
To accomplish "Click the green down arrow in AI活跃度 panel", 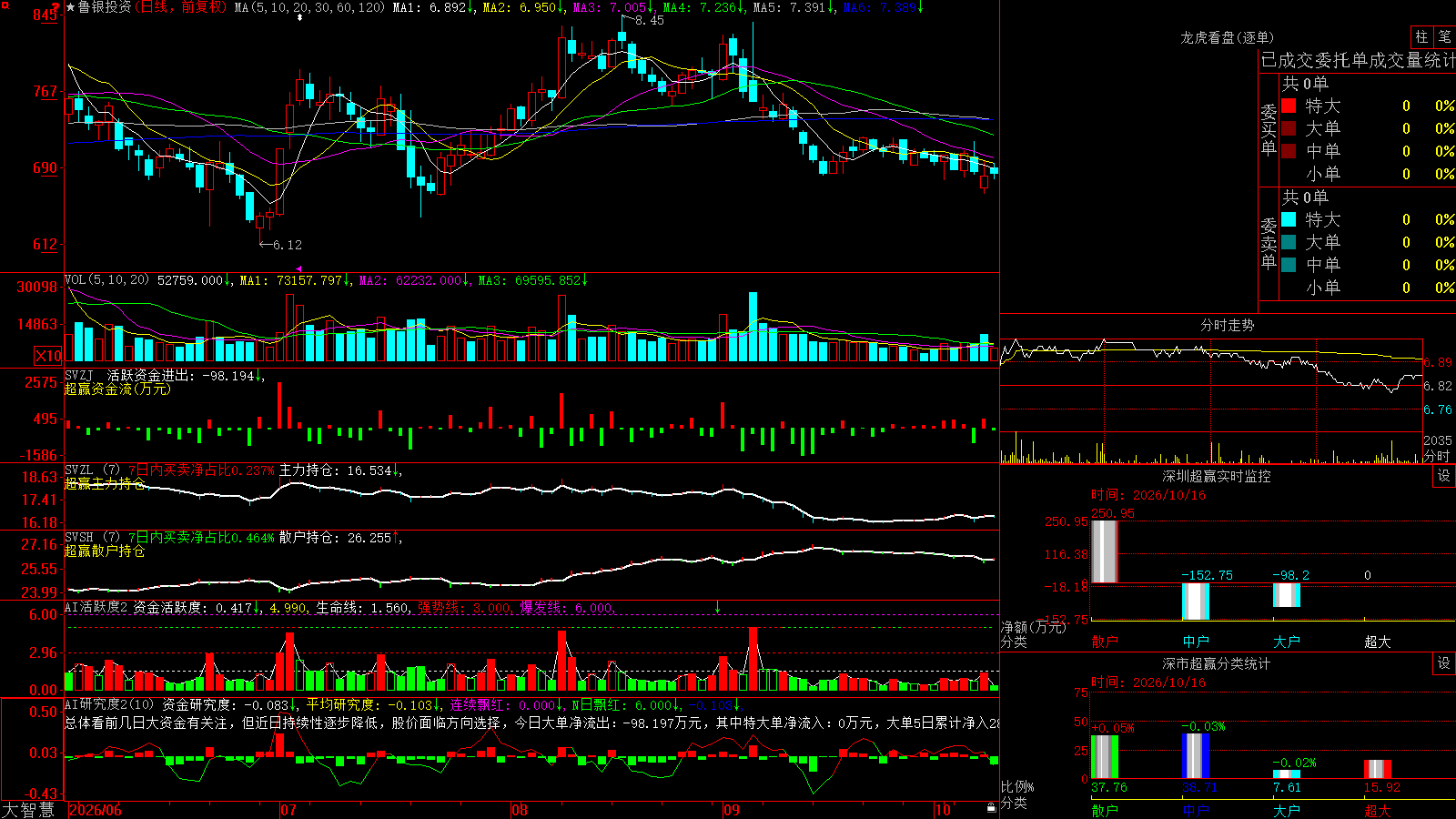I will click(x=717, y=607).
